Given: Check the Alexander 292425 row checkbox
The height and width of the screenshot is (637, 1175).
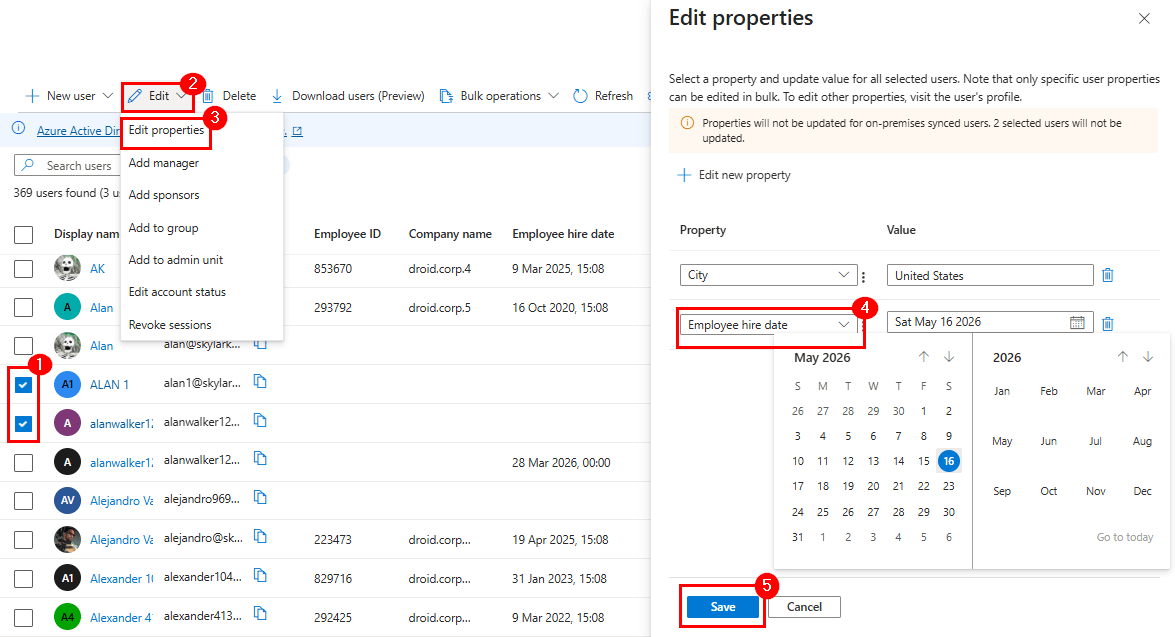Looking at the screenshot, I should point(23,618).
